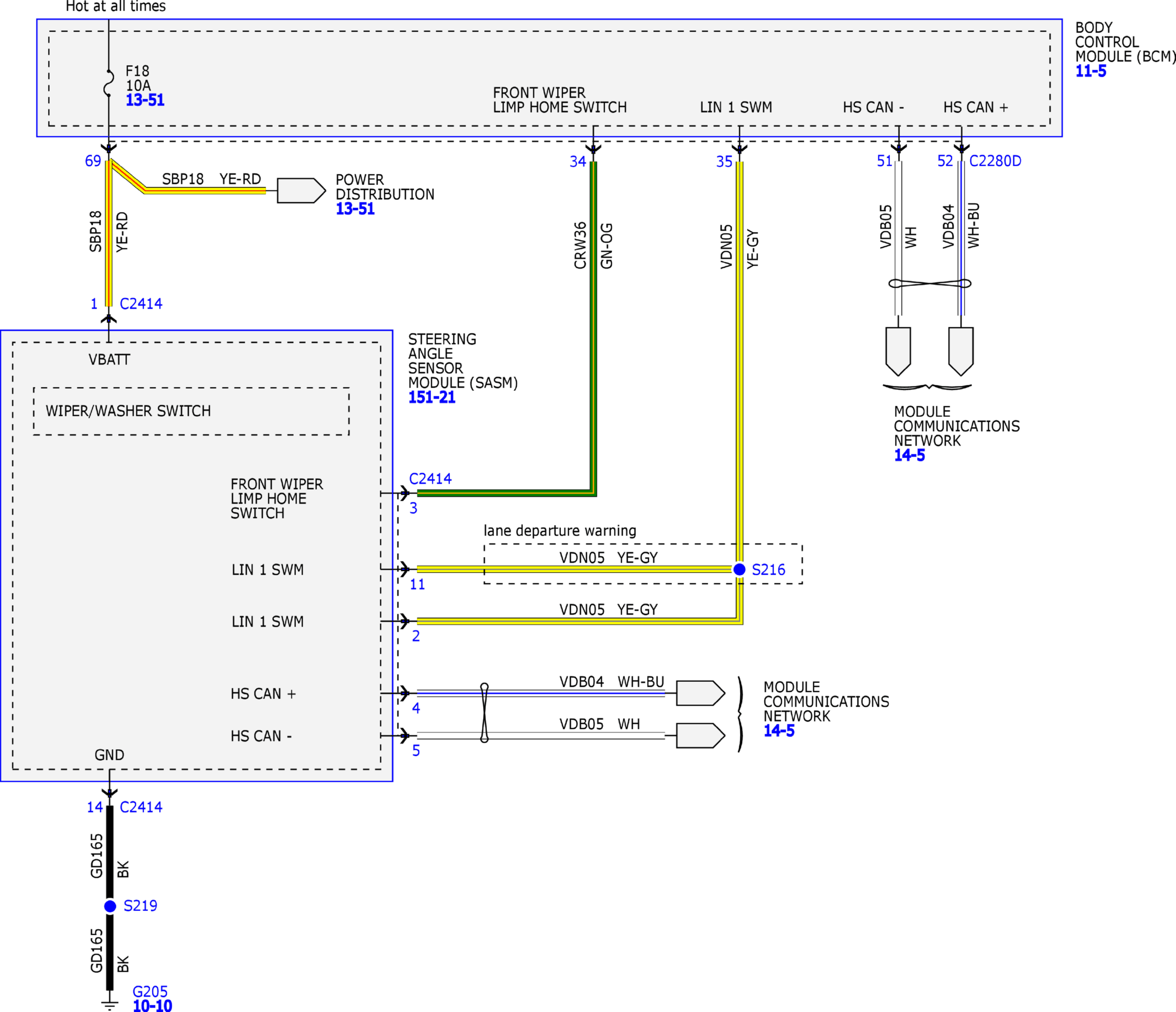
Task: Open the 10-10 ground G205 reference
Action: (152, 1006)
